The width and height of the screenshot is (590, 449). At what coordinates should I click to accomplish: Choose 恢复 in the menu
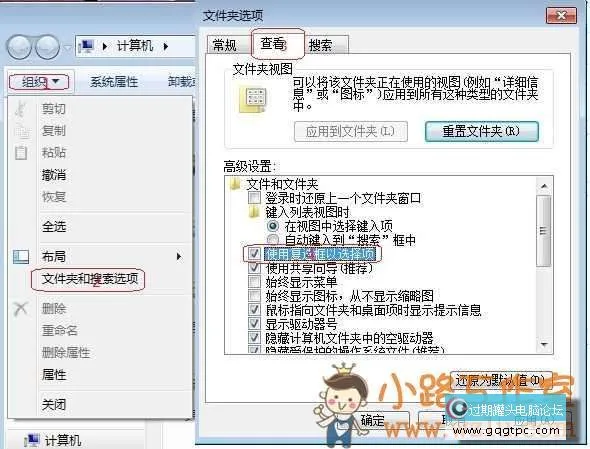coord(53,196)
